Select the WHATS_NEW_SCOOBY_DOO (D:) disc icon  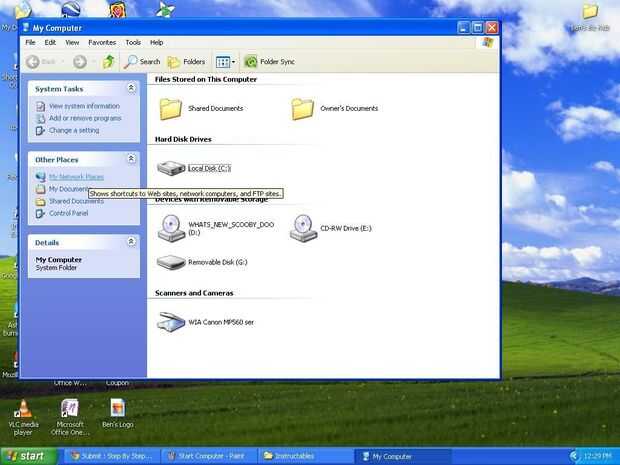[171, 228]
